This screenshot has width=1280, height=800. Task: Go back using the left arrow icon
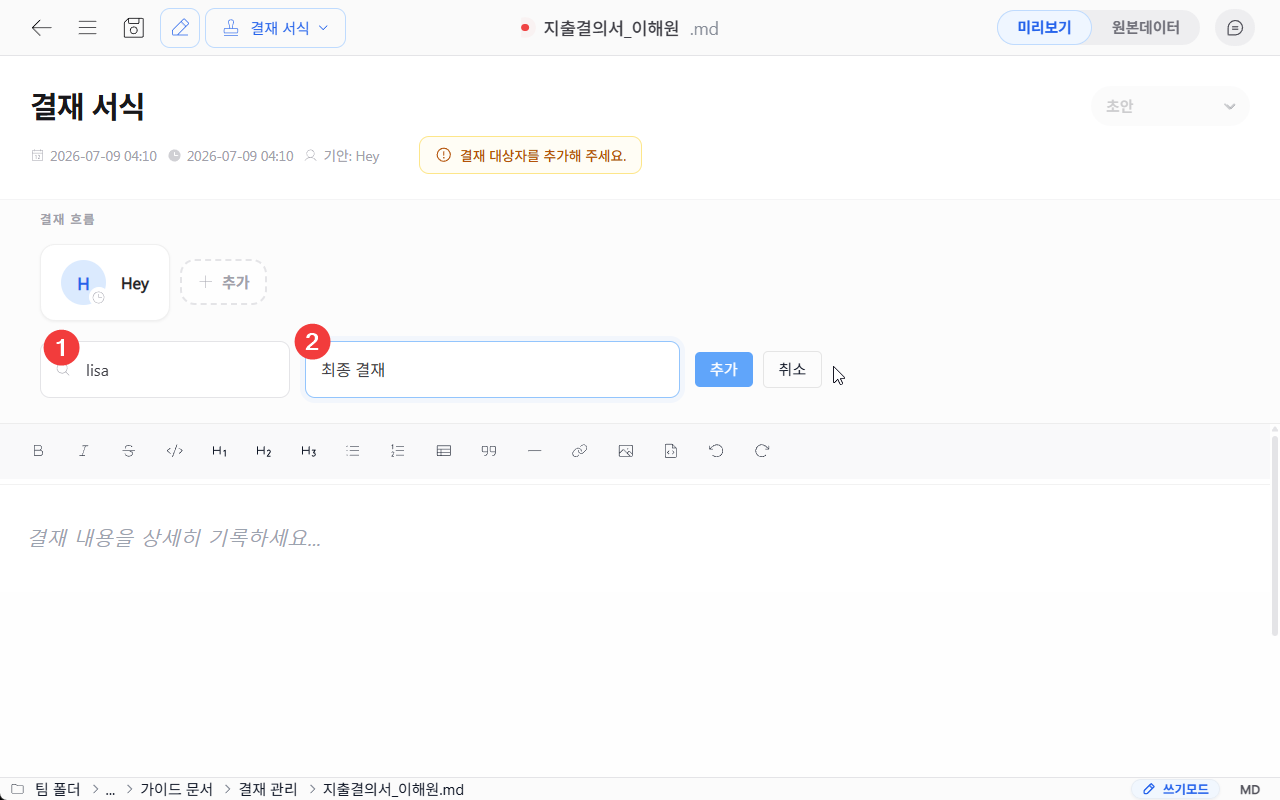(x=41, y=28)
